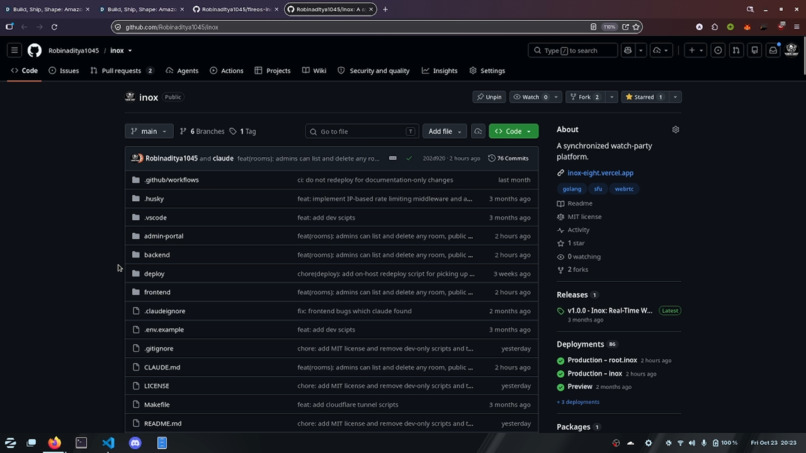This screenshot has height=453, width=806.
Task: Click the Go to file search field
Action: (361, 131)
